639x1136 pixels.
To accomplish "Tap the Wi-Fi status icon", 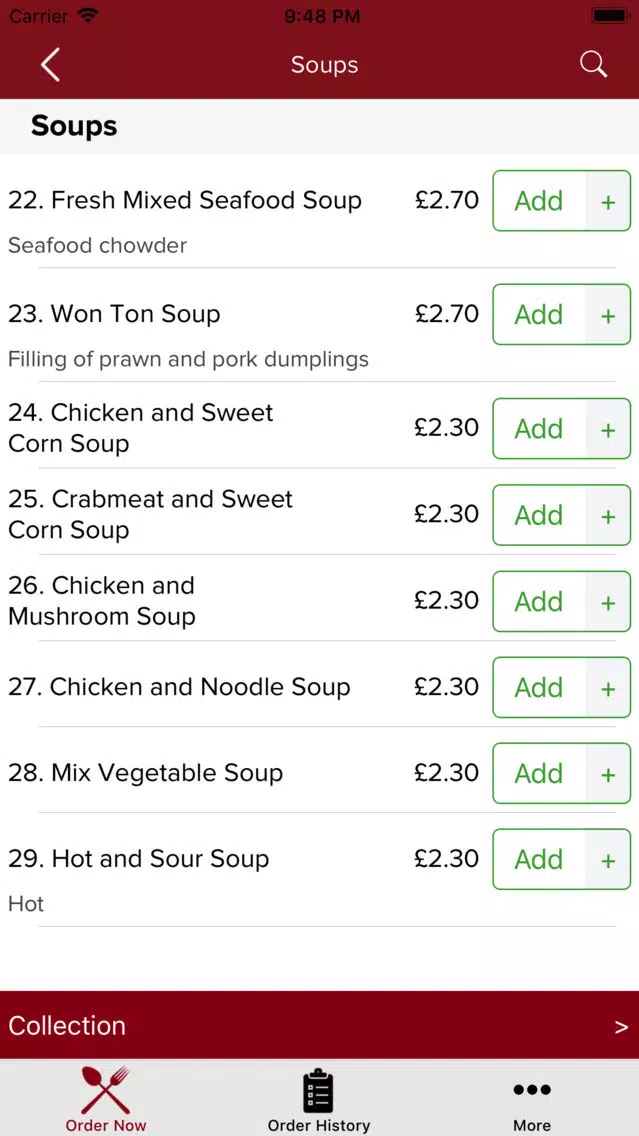I will click(x=89, y=16).
